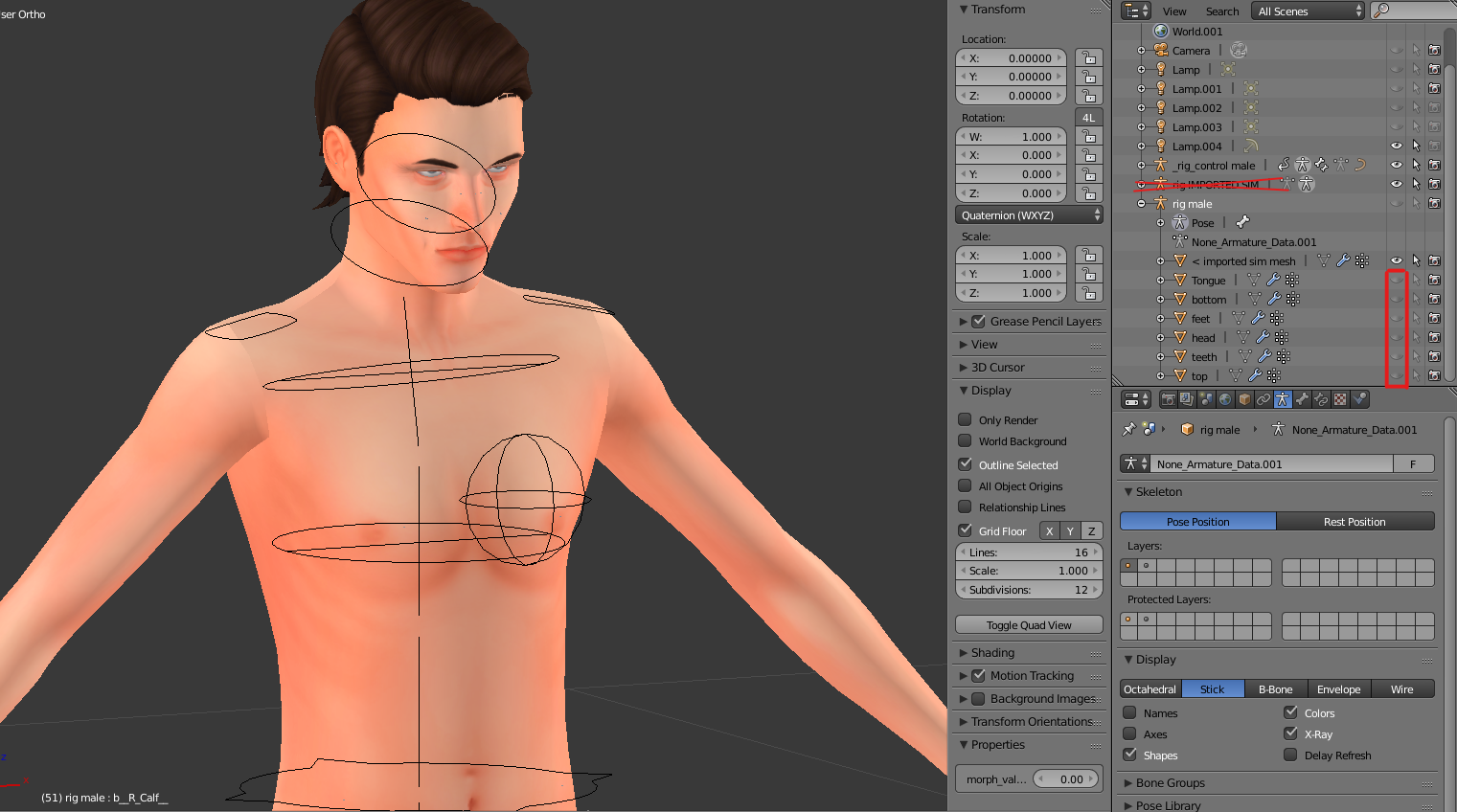Hide the imported sim mesh eye toggle
Viewport: 1457px width, 812px height.
[1397, 260]
